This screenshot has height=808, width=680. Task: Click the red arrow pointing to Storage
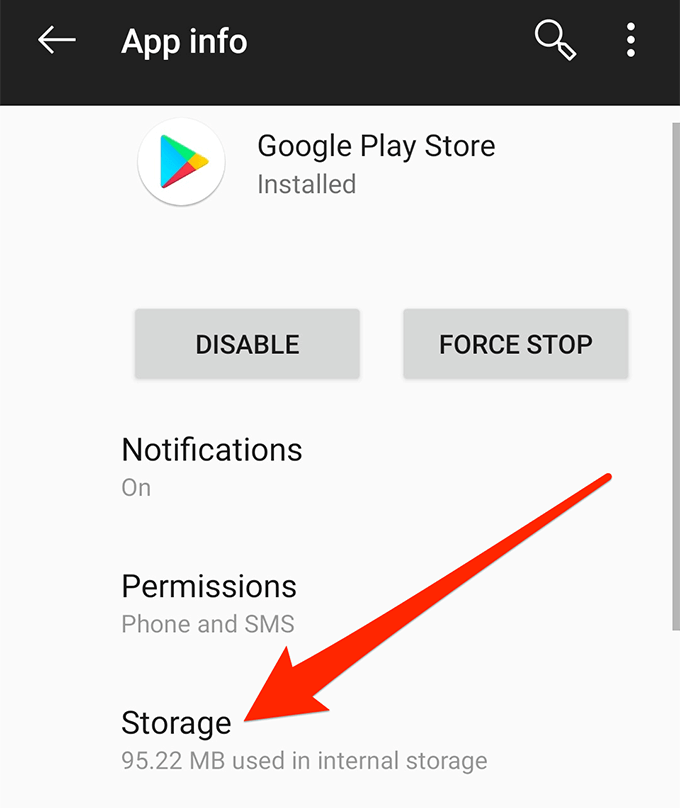(428, 598)
